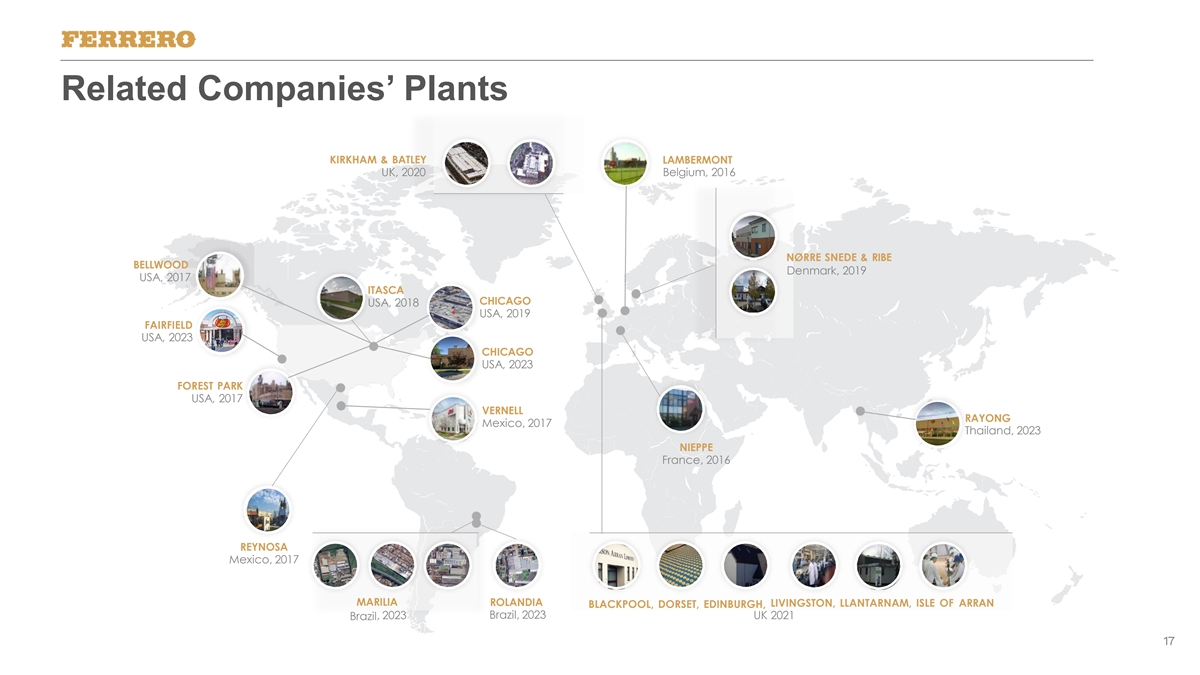Viewport: 1200px width, 675px height.
Task: Select the 'USA, 2019' caption
Action: (505, 314)
